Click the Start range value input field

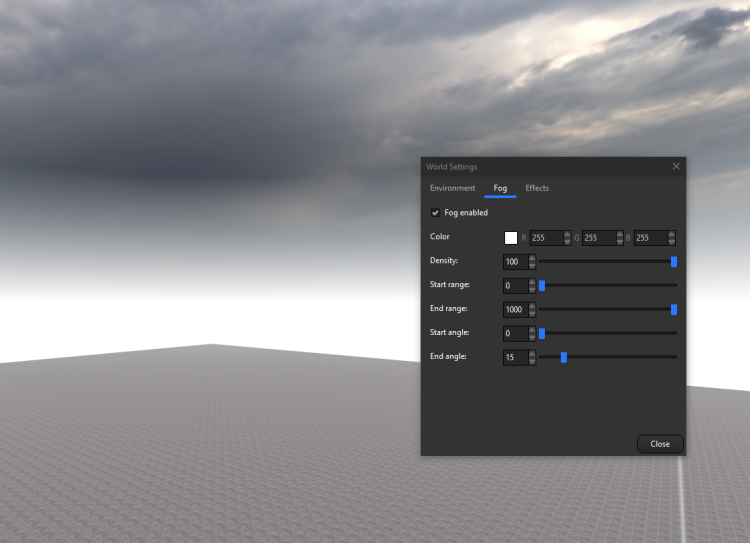[x=515, y=286]
